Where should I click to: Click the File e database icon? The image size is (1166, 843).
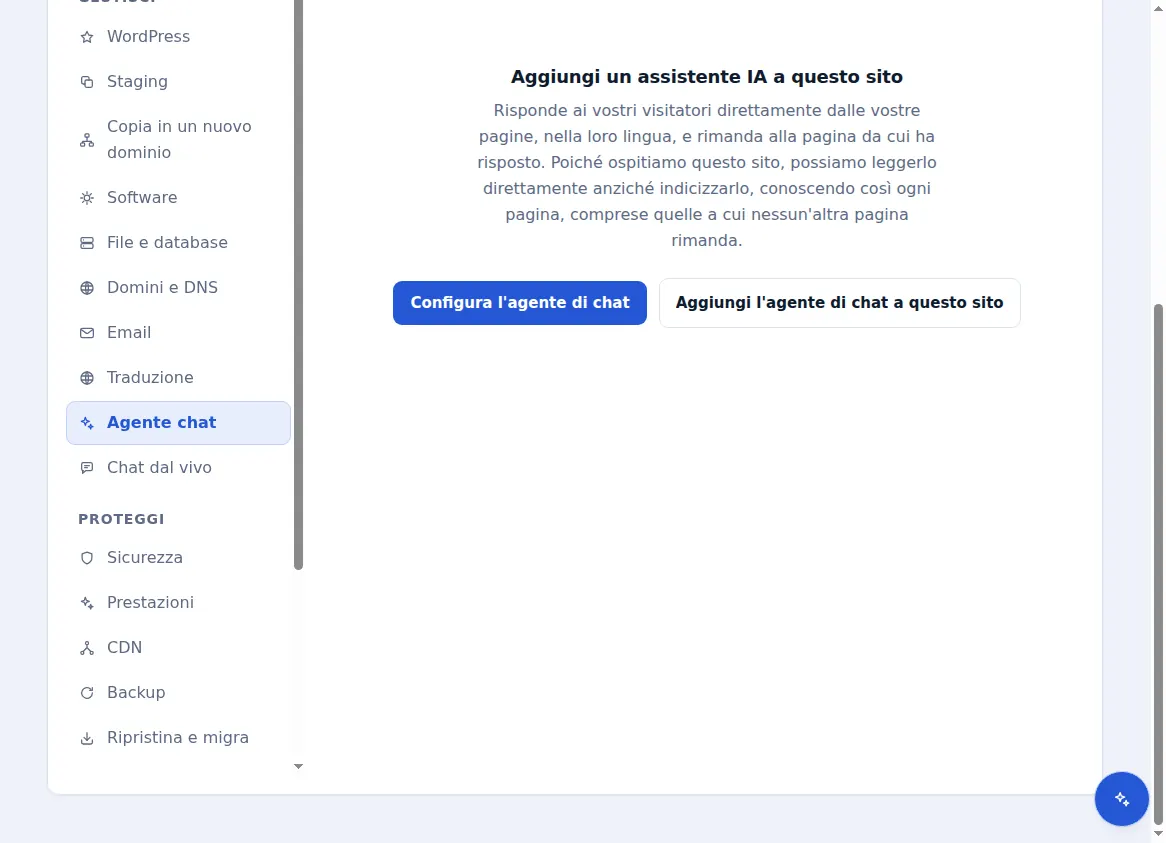tap(87, 243)
